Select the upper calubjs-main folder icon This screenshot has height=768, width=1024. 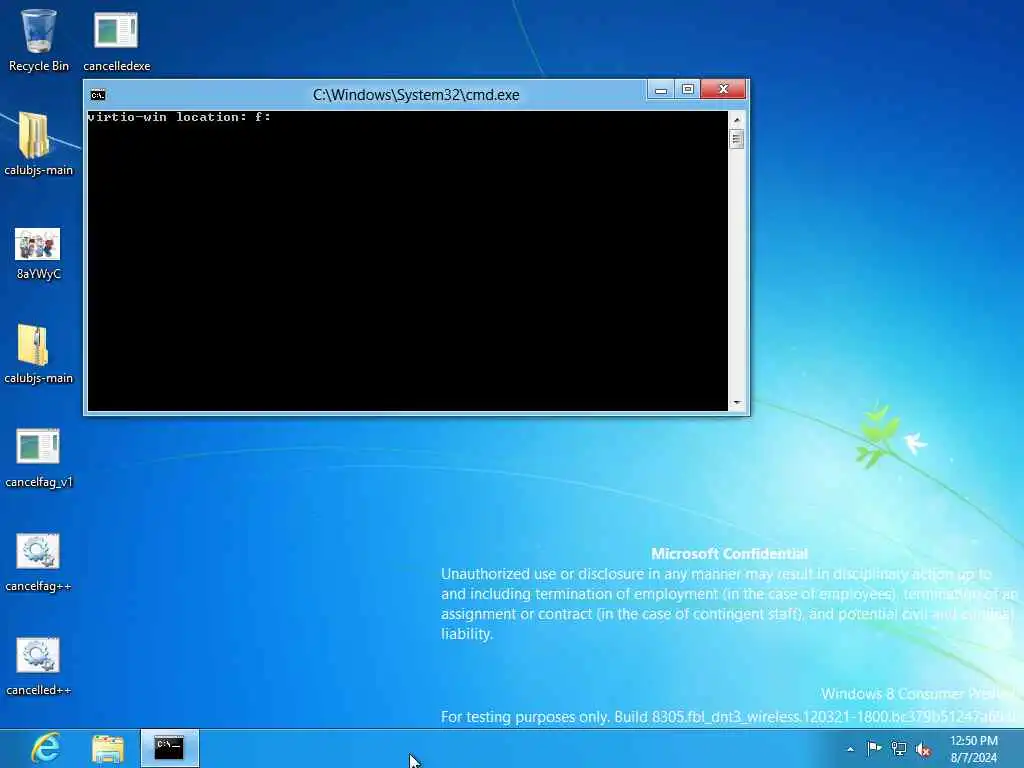click(x=37, y=144)
